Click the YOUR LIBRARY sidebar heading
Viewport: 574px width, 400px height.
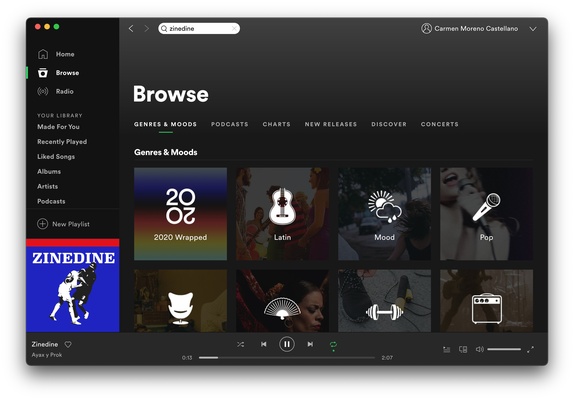tap(60, 115)
